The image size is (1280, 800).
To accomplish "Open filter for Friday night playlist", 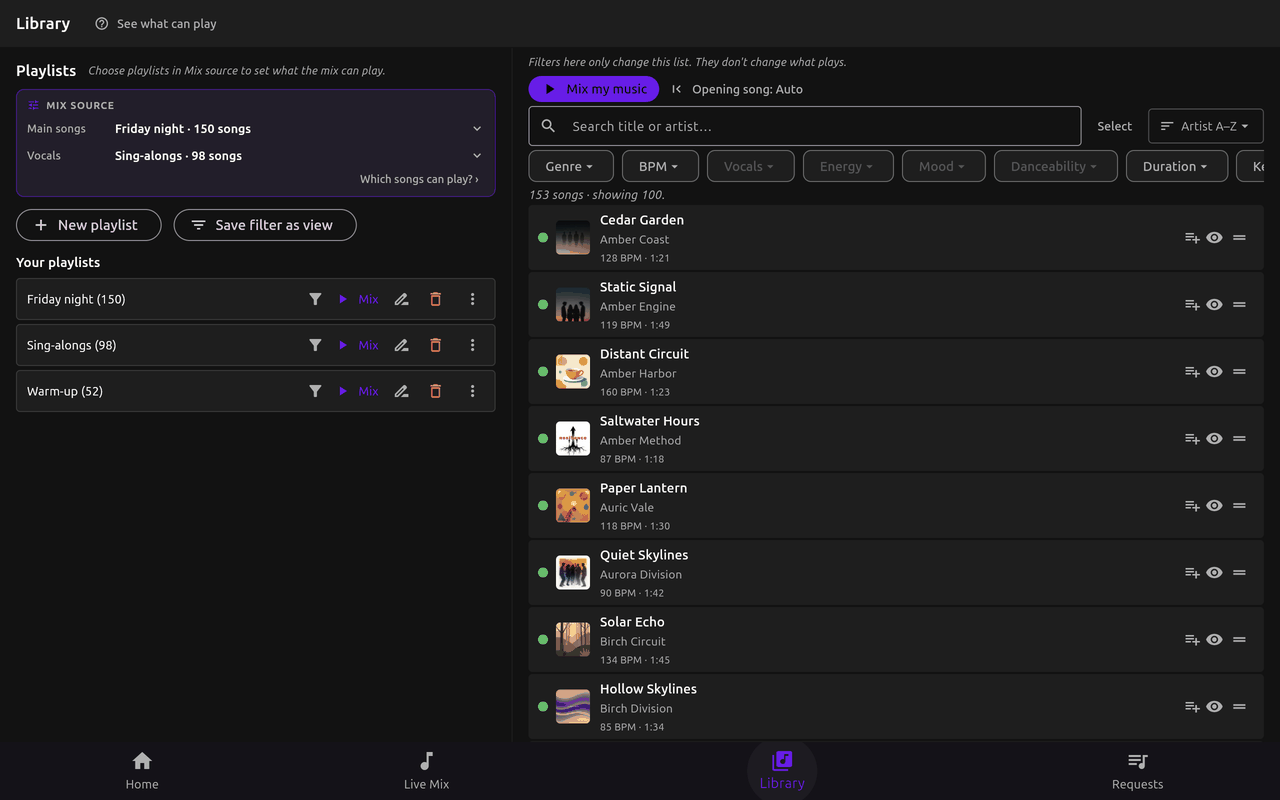I will click(315, 299).
